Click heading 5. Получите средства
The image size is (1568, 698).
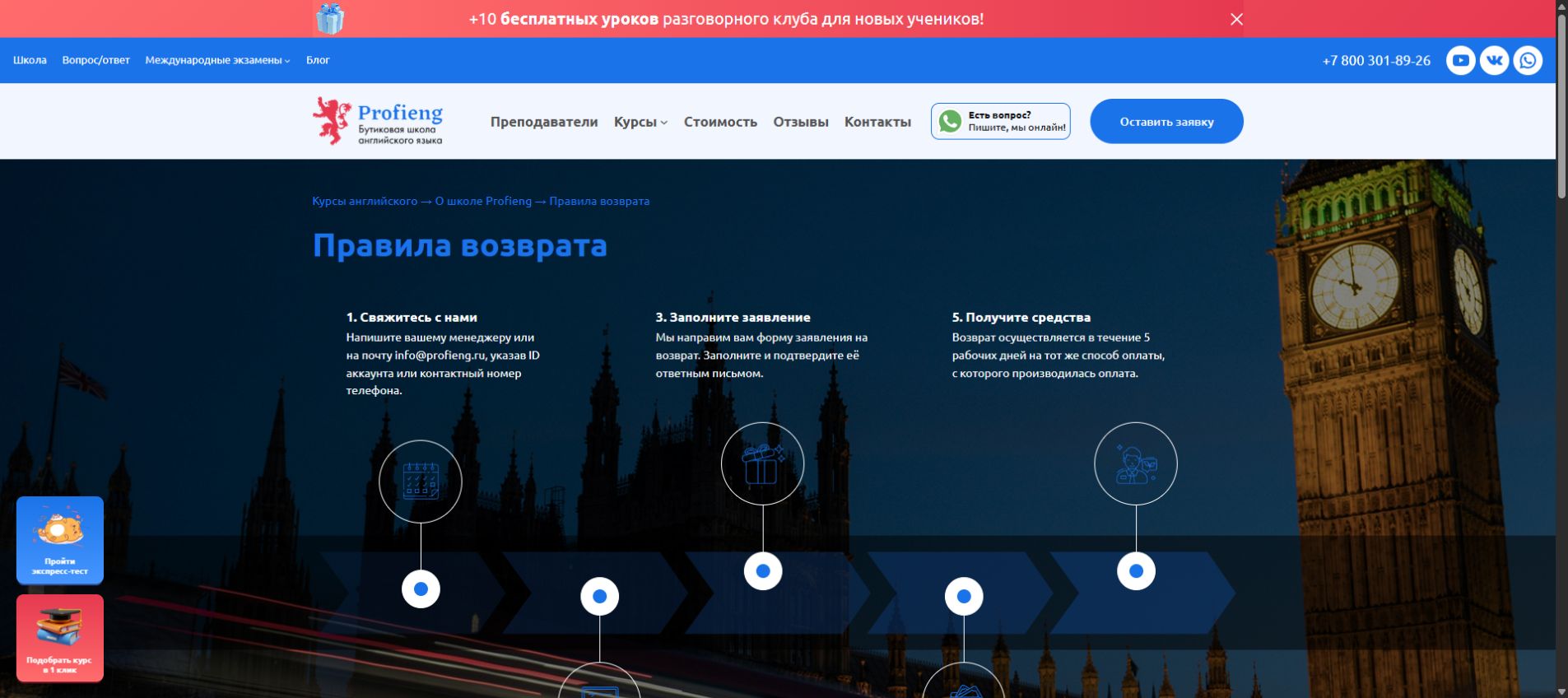(x=1021, y=317)
